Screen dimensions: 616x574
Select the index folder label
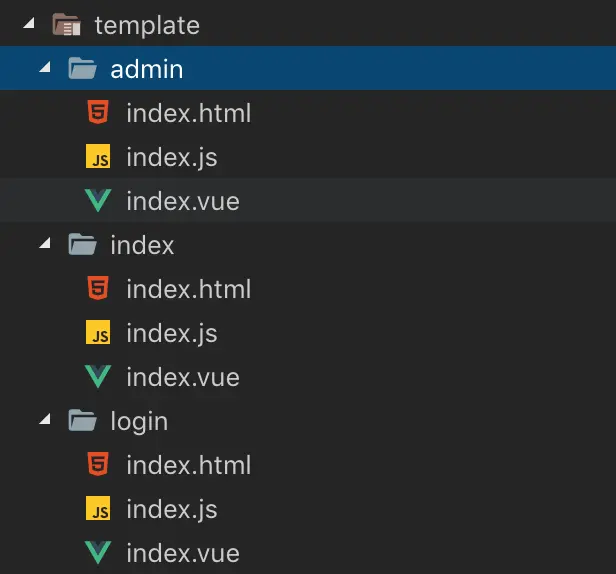point(142,245)
